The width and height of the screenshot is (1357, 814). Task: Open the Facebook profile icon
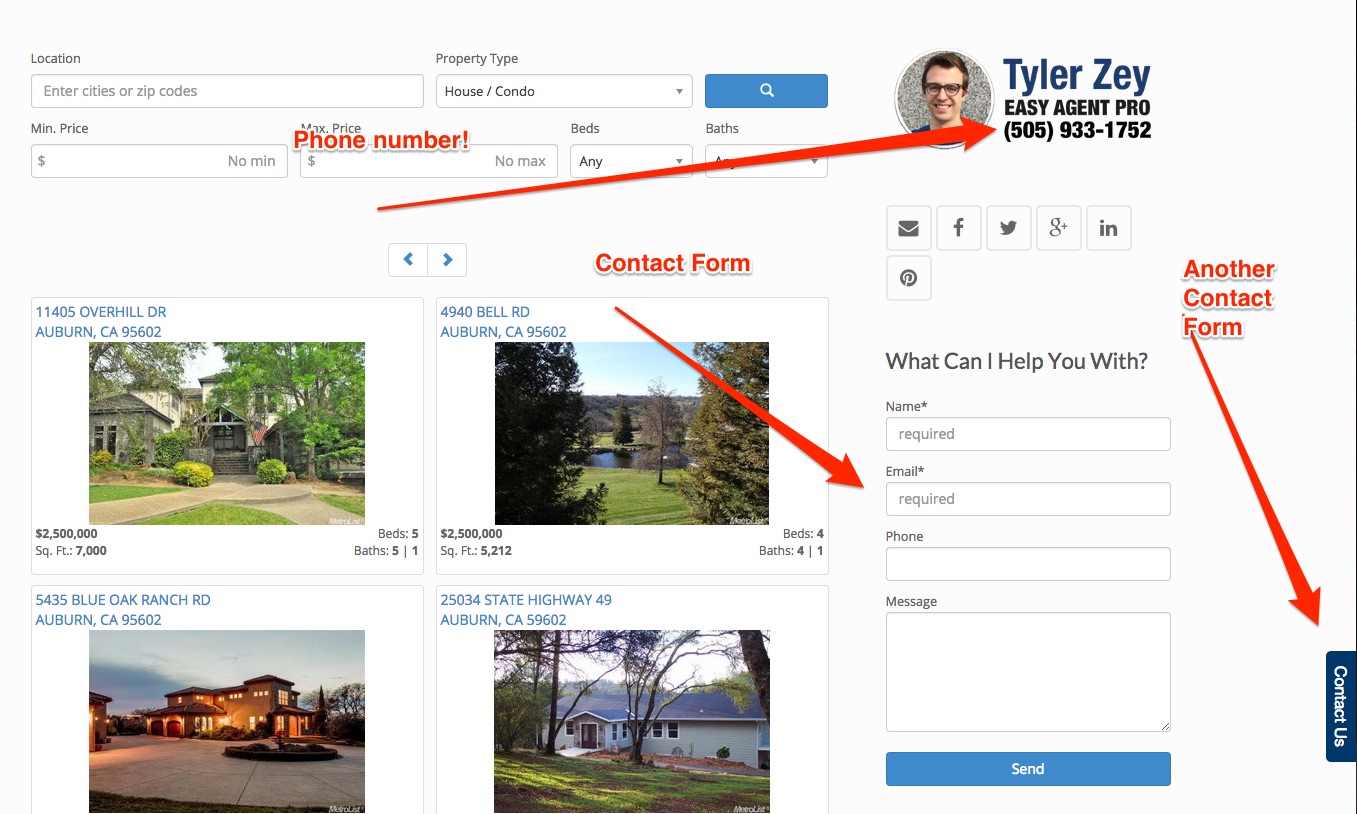[x=958, y=228]
